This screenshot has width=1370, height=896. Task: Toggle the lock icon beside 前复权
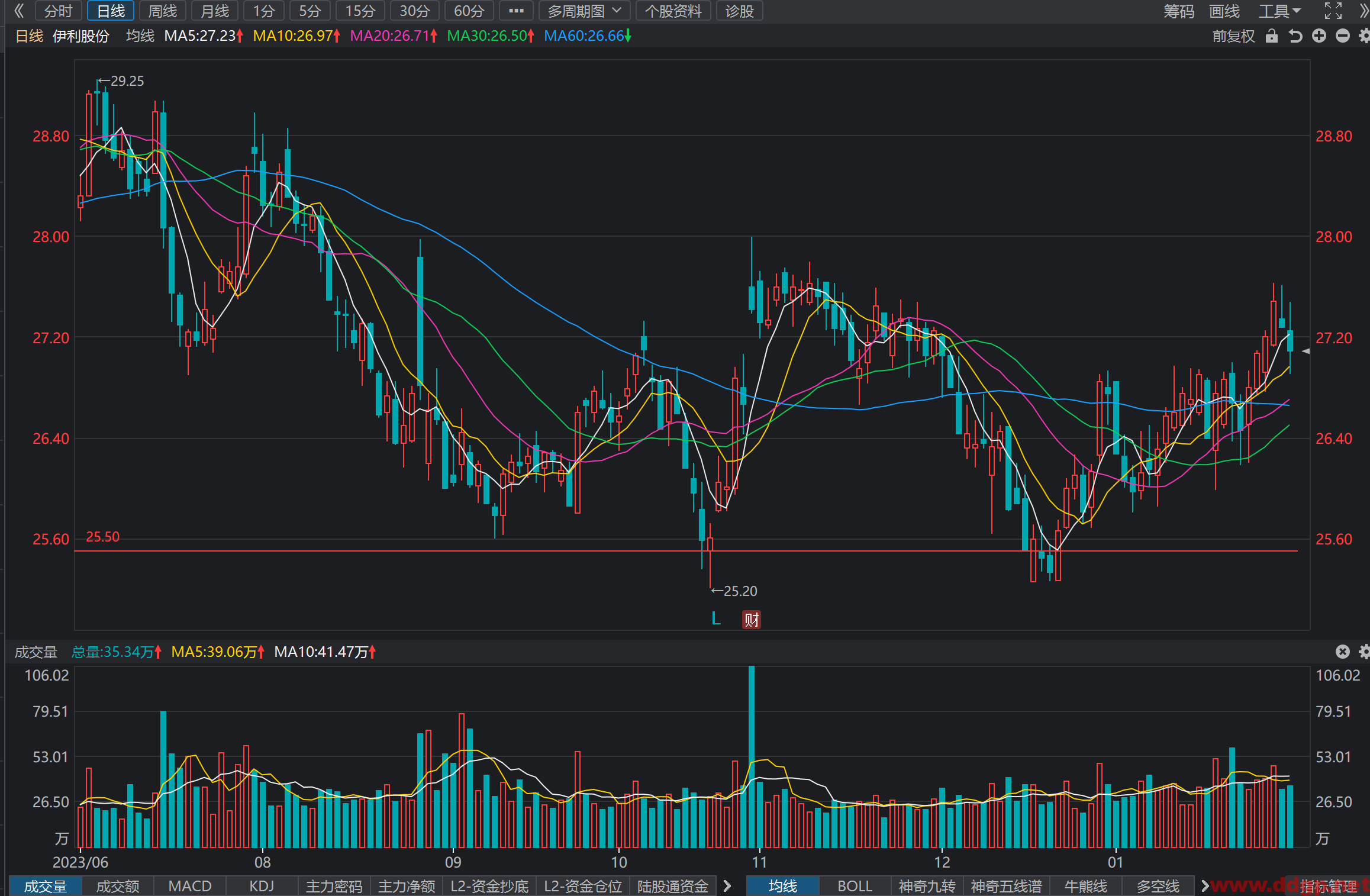click(1272, 36)
